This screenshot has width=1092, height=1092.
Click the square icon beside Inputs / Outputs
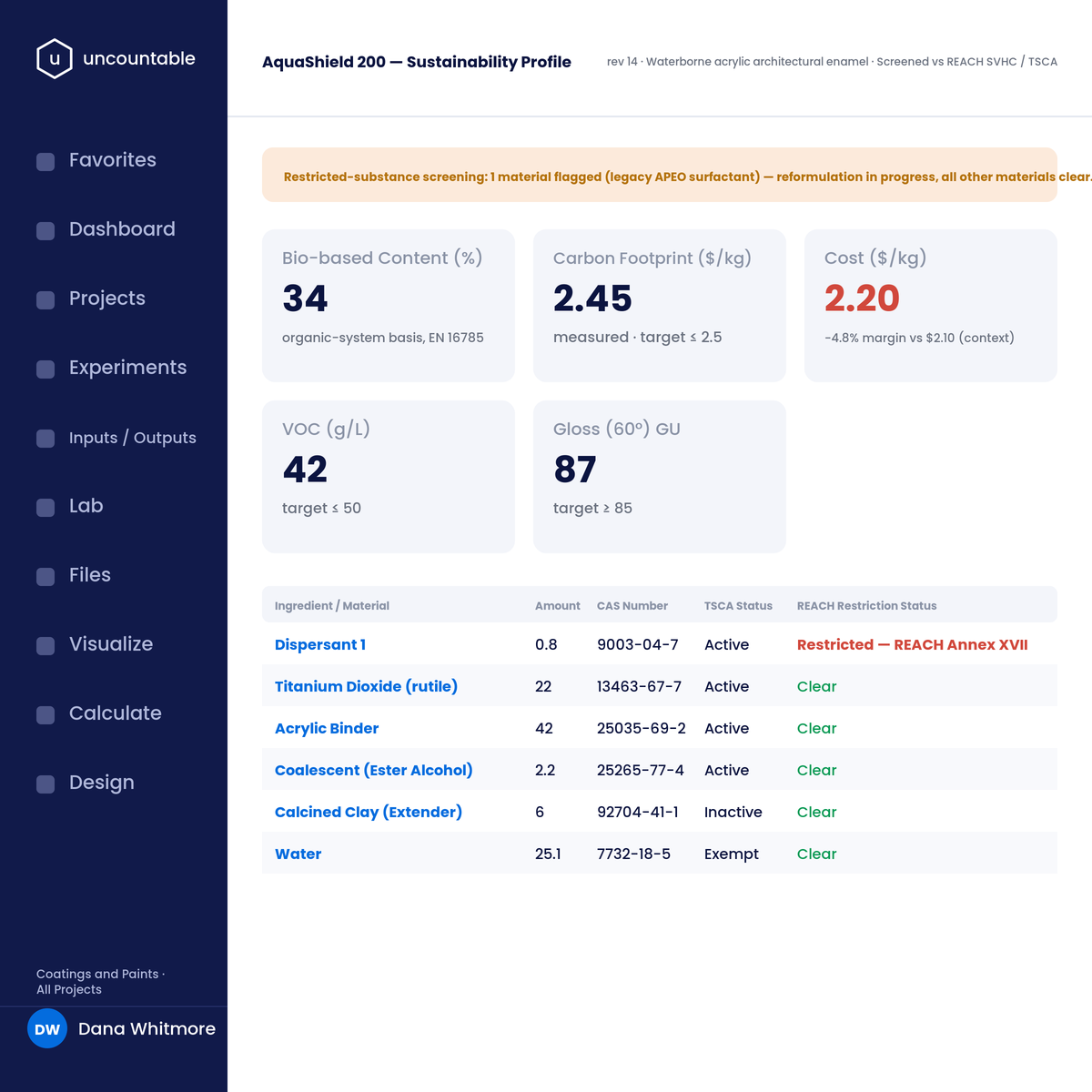45,439
